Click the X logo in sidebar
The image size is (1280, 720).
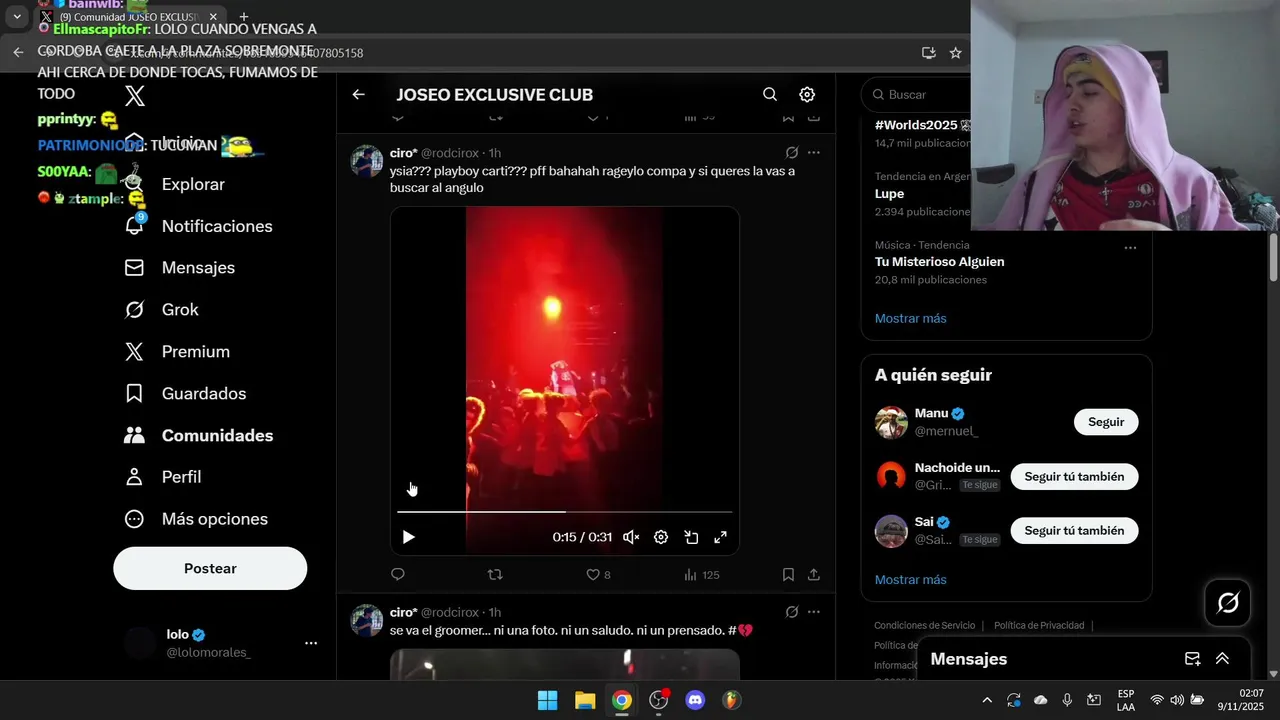135,96
